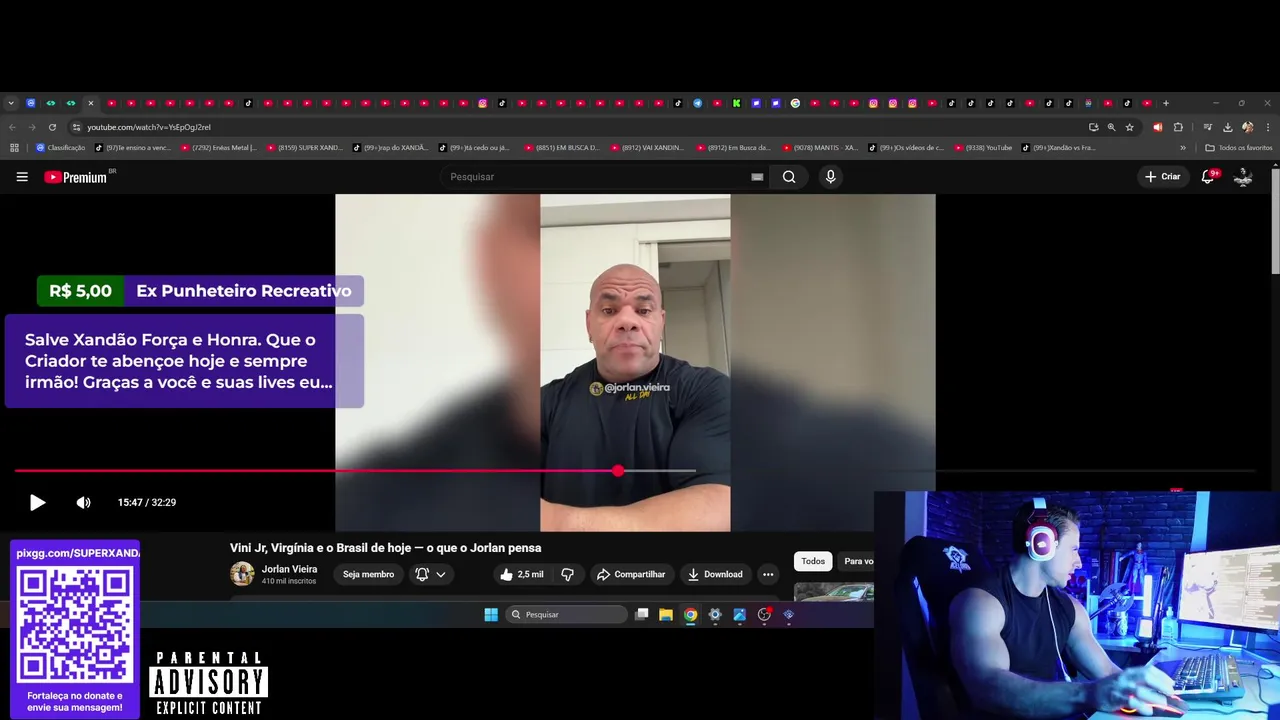Click the pixgg.com/SUPERXANDAO link text
The width and height of the screenshot is (1280, 720).
pos(78,553)
